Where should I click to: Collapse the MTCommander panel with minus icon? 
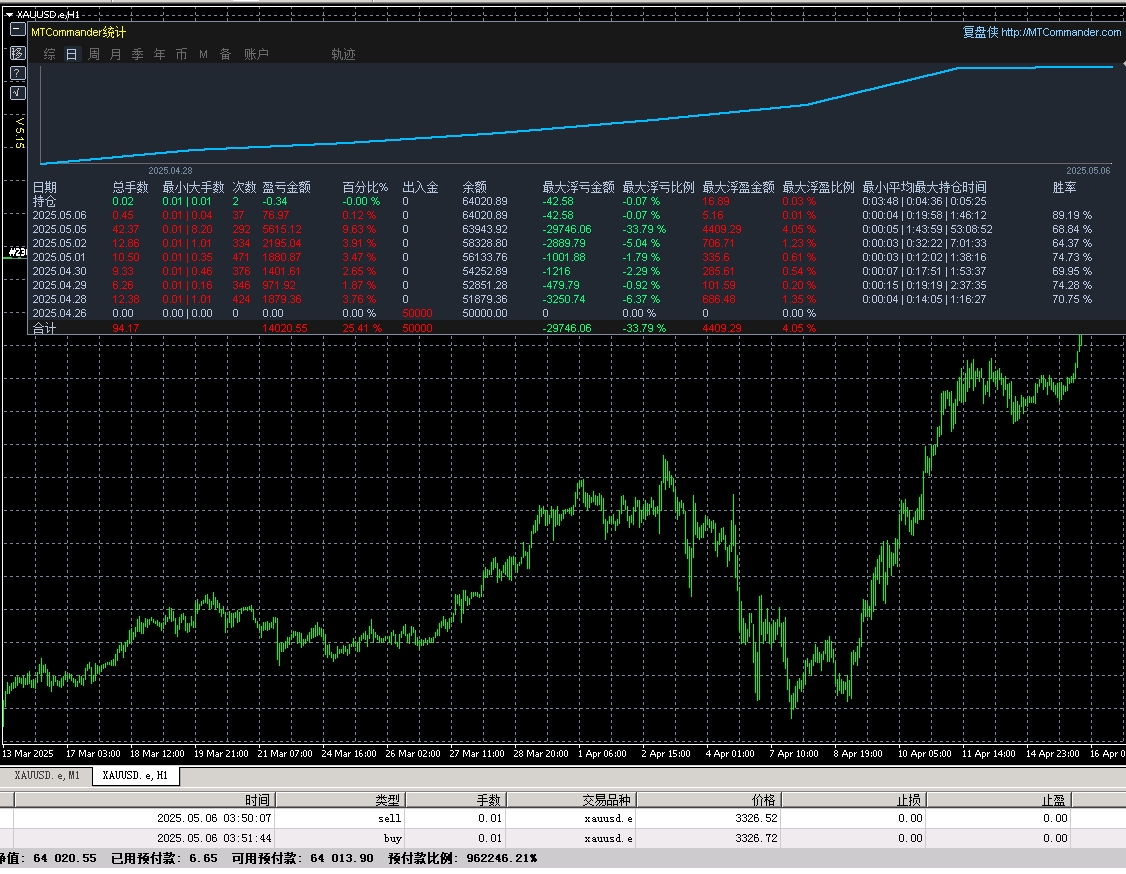point(18,29)
